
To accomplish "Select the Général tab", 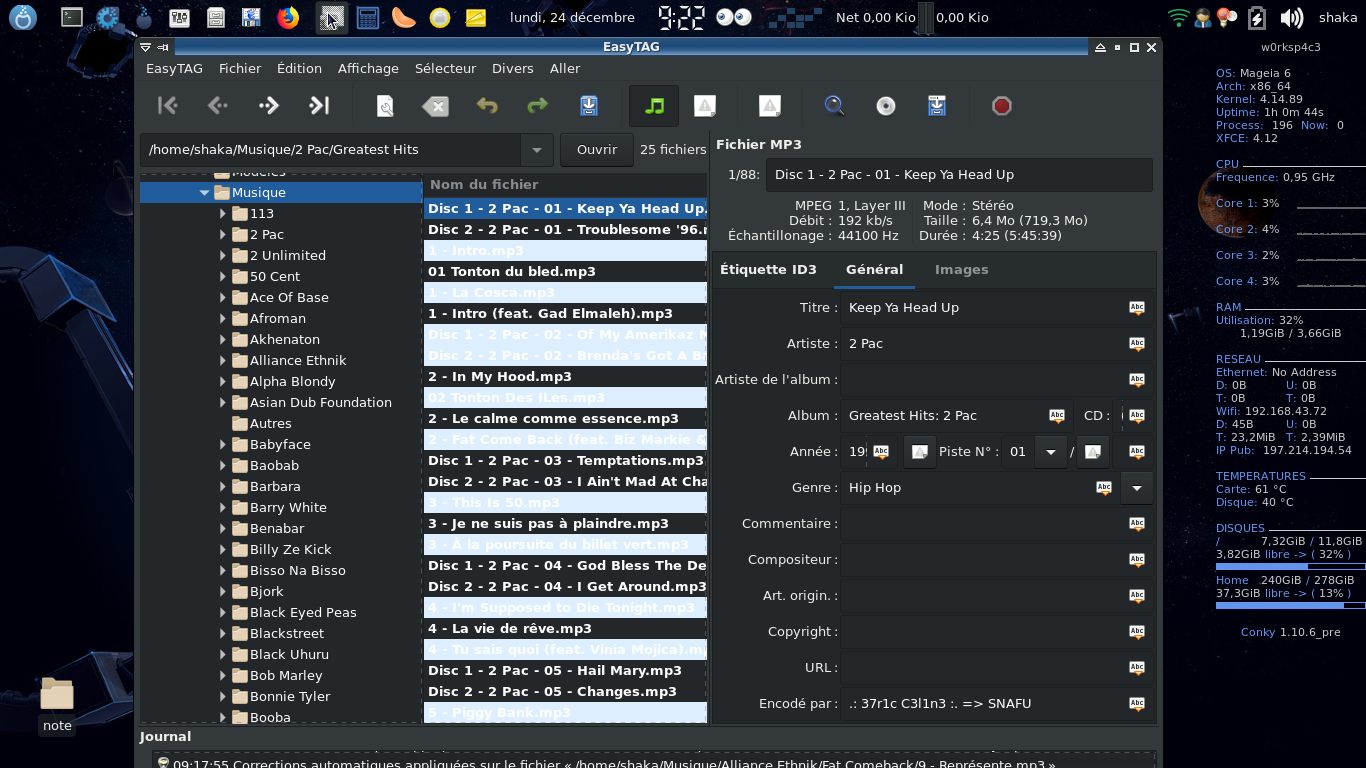I will (874, 270).
